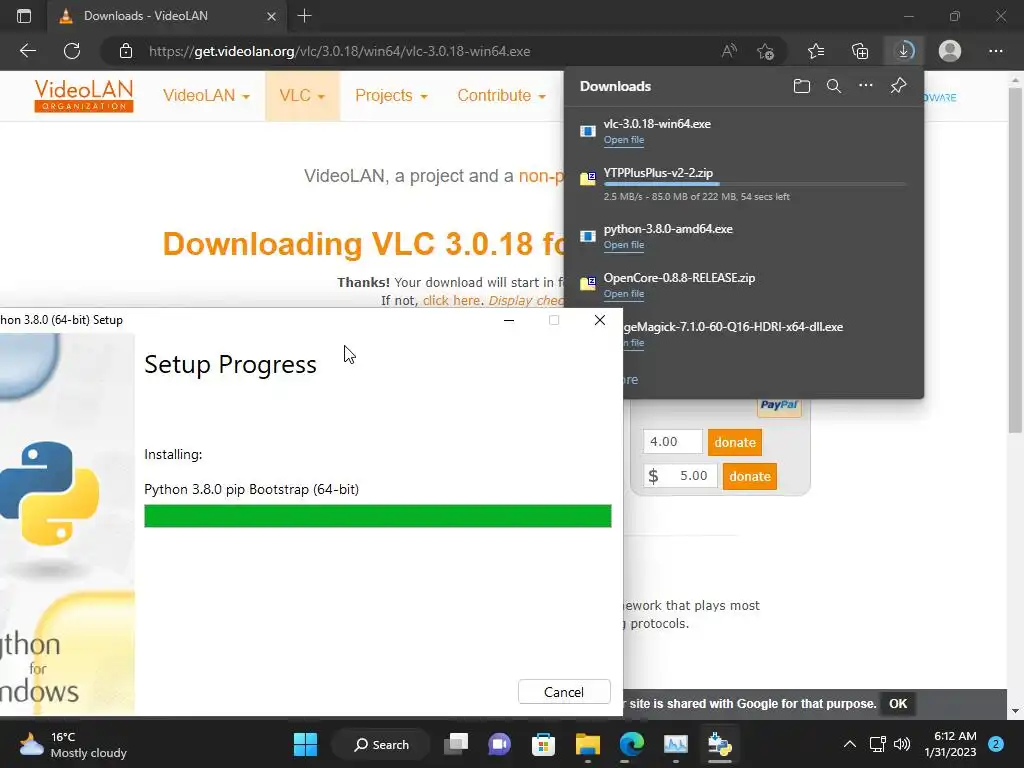Open the Favorites list icon

point(816,51)
